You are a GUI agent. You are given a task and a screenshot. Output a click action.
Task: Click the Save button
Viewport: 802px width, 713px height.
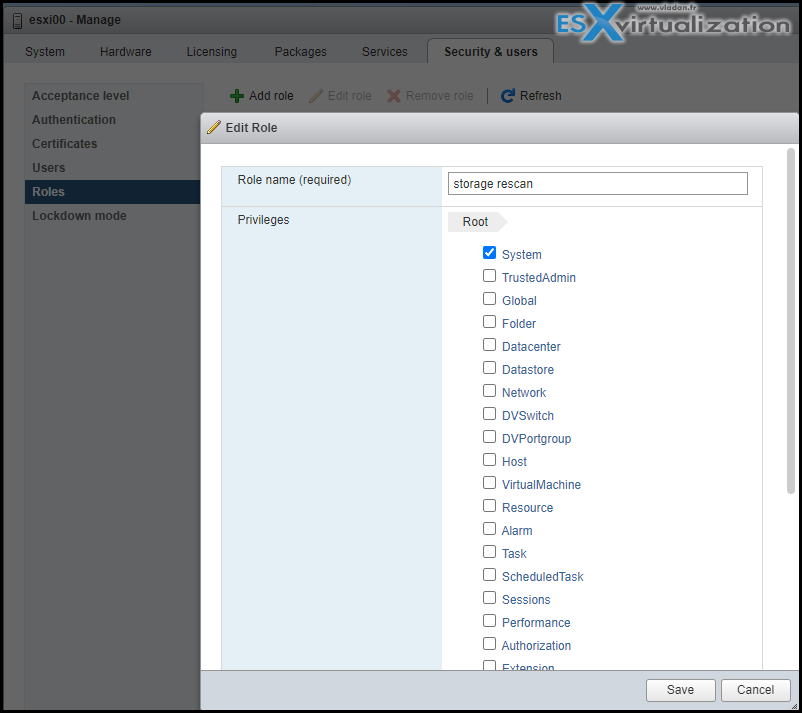(x=680, y=690)
